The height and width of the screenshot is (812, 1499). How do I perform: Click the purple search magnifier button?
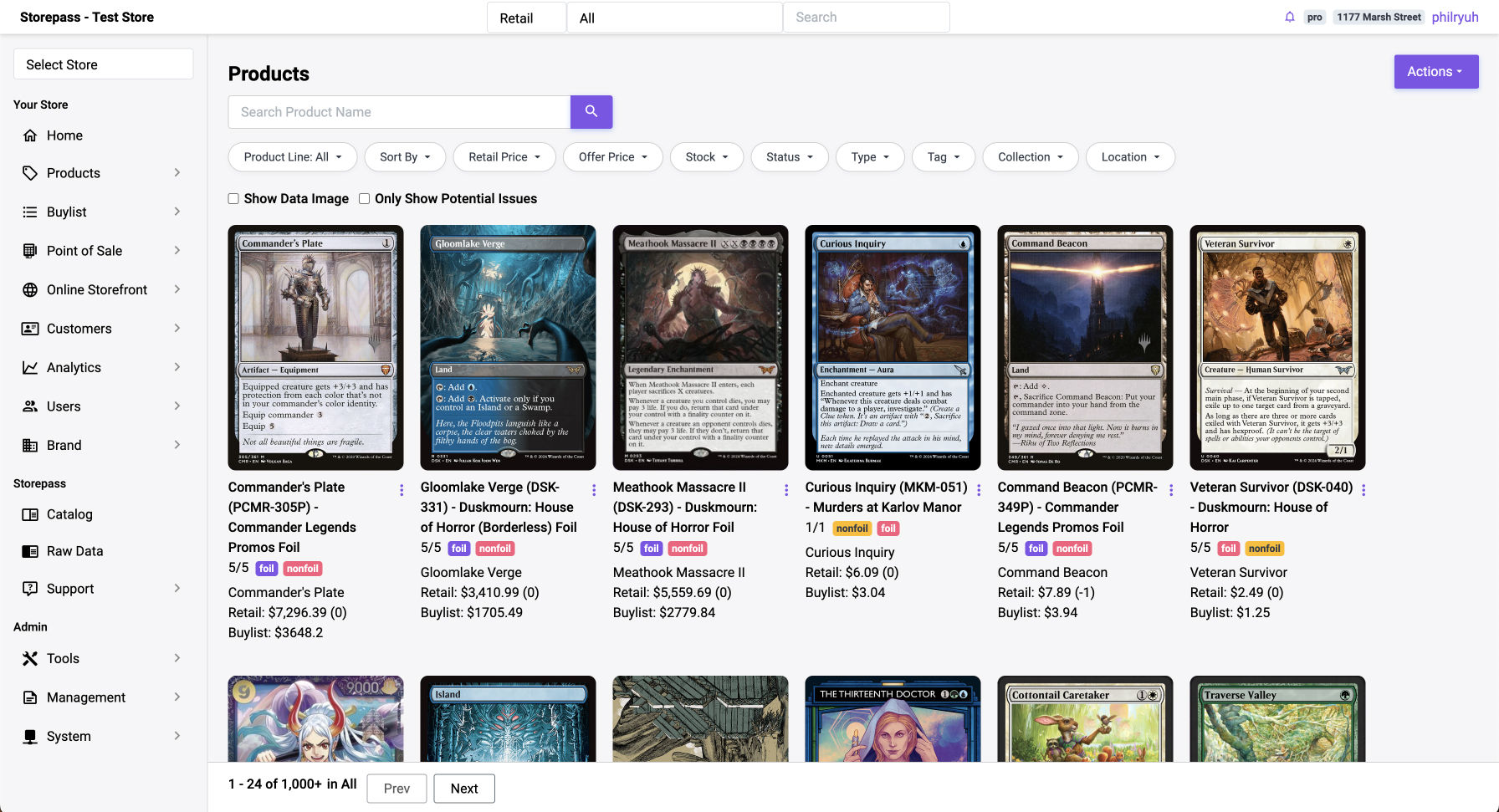pos(591,112)
